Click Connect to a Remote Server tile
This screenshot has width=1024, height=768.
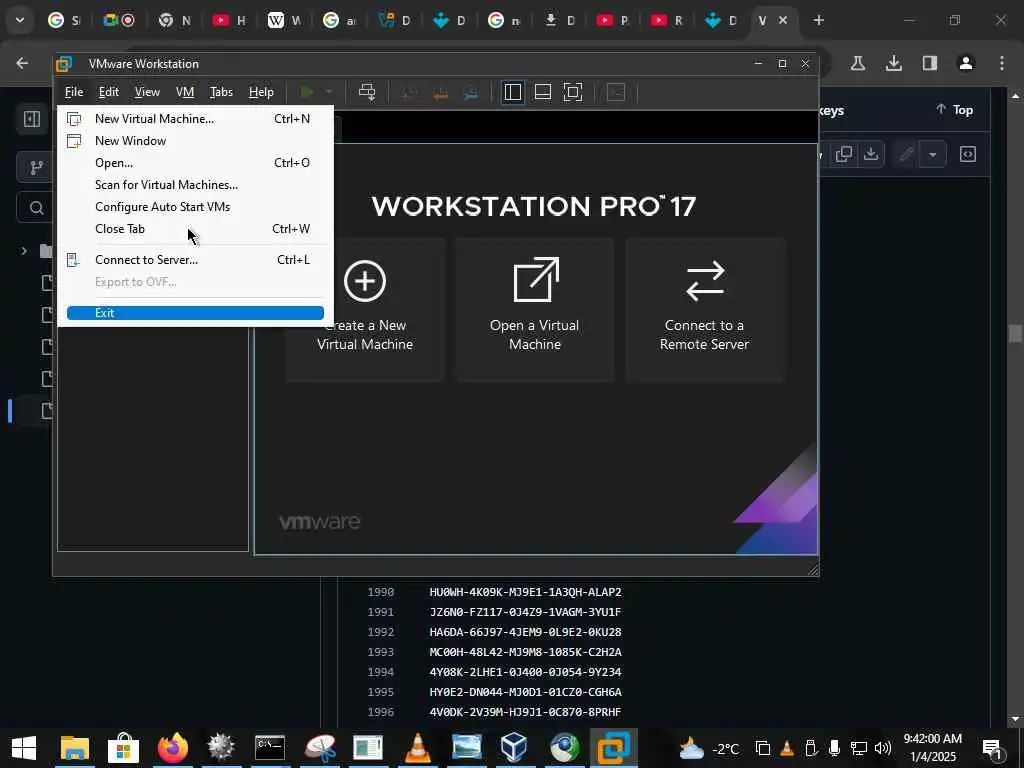pos(705,310)
